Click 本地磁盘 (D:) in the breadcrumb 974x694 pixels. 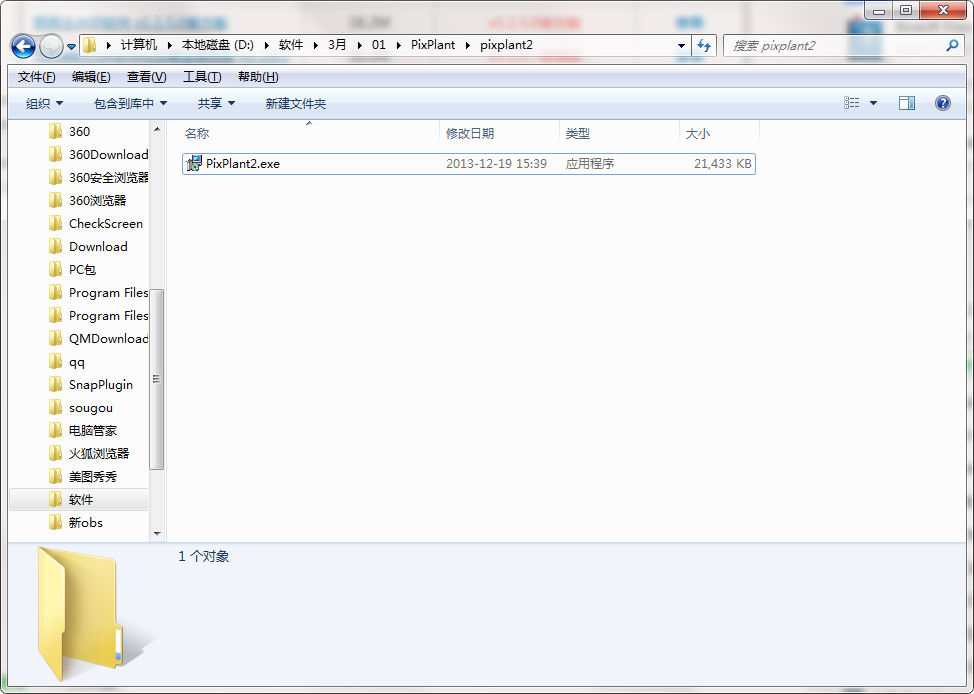pos(217,45)
